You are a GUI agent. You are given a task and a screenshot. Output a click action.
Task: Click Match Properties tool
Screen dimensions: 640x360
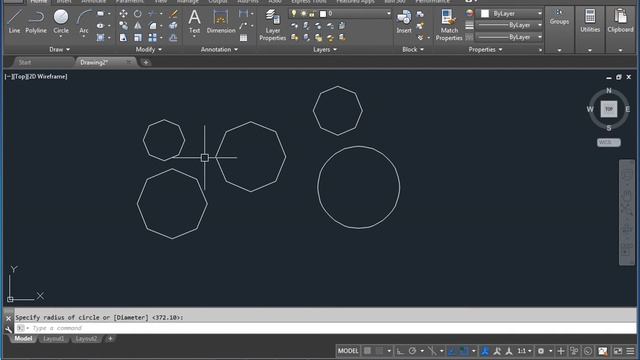[x=449, y=25]
